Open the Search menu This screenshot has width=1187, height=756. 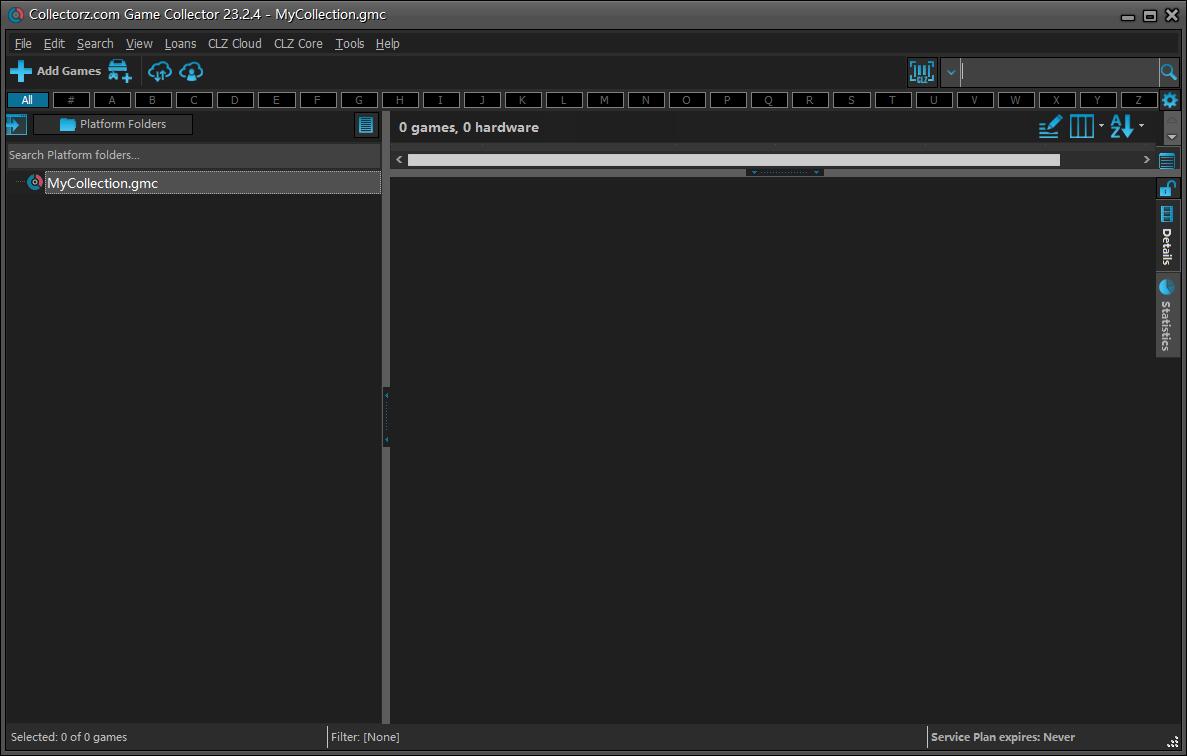click(x=95, y=44)
